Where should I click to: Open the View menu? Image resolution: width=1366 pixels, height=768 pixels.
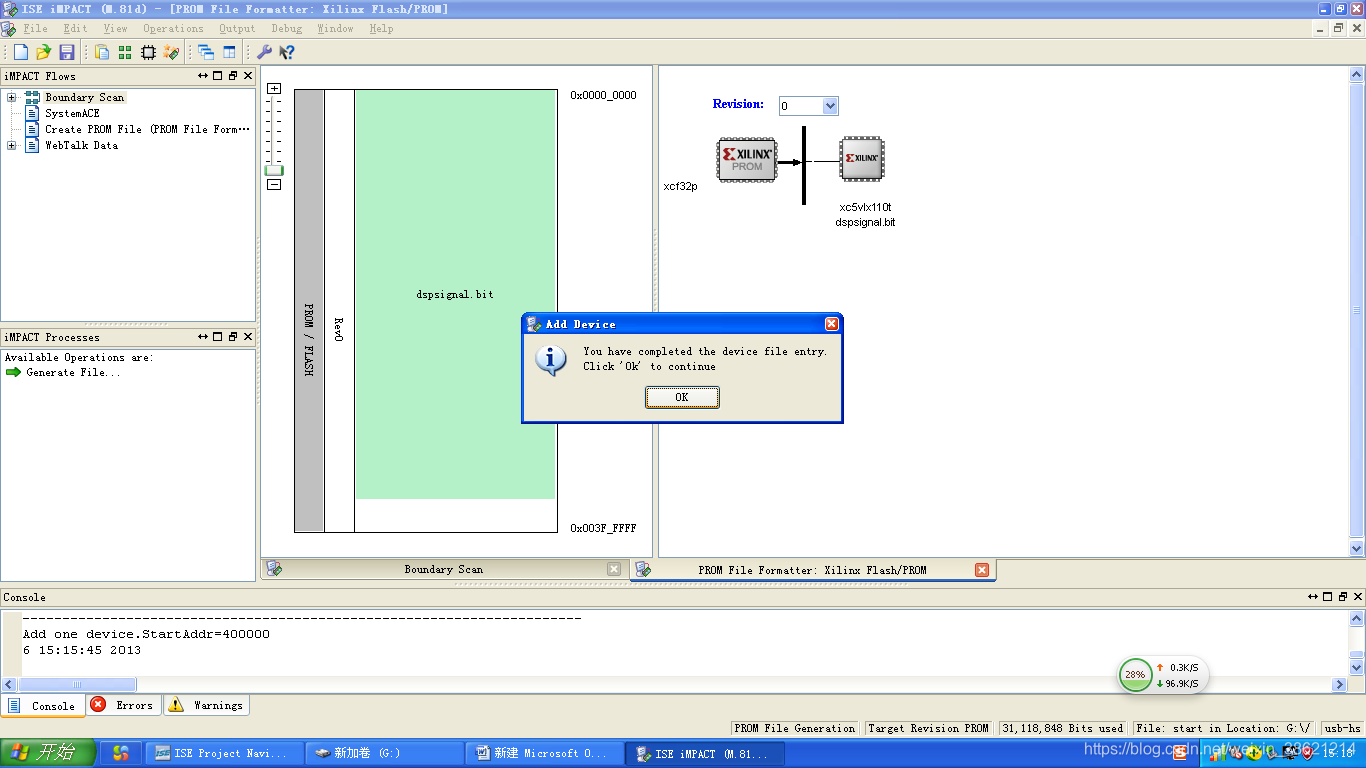click(x=115, y=29)
